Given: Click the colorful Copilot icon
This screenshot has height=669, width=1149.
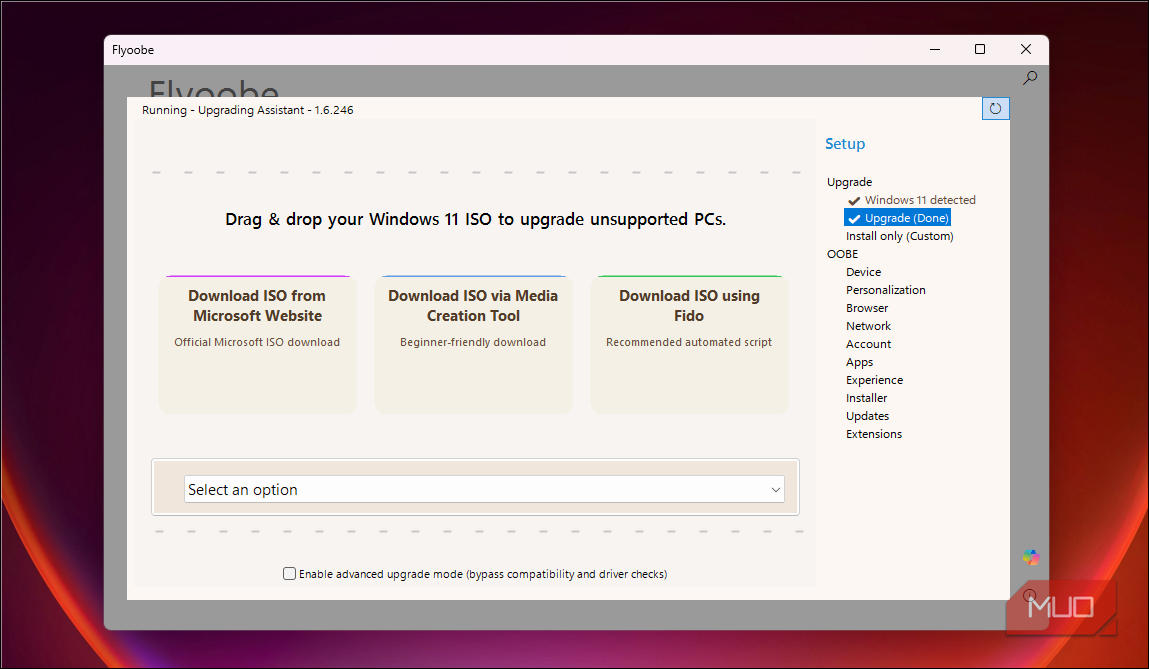Looking at the screenshot, I should tap(1031, 558).
